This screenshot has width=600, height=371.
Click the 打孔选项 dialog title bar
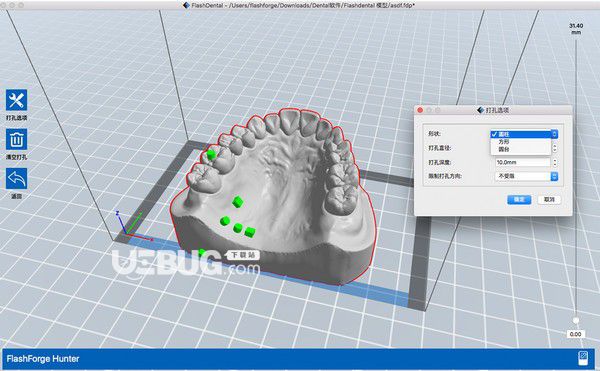coord(493,110)
